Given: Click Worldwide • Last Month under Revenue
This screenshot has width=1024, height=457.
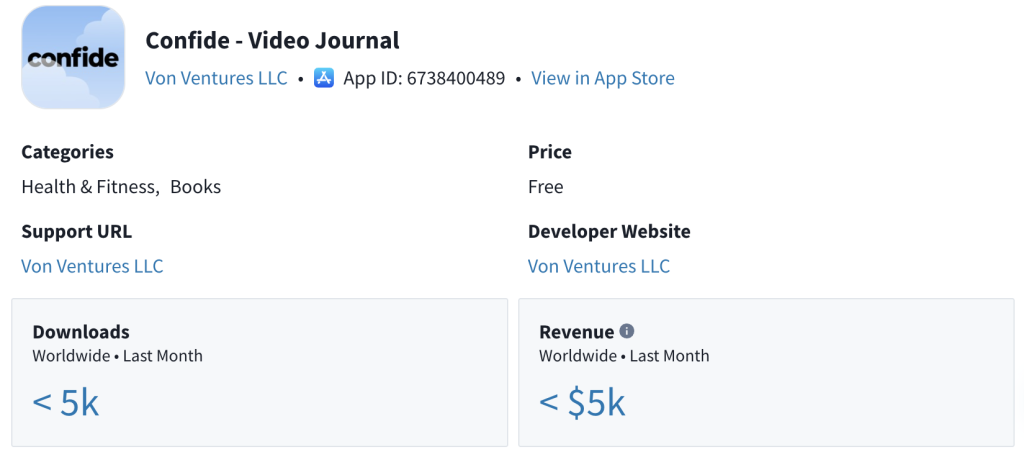Looking at the screenshot, I should coord(624,355).
